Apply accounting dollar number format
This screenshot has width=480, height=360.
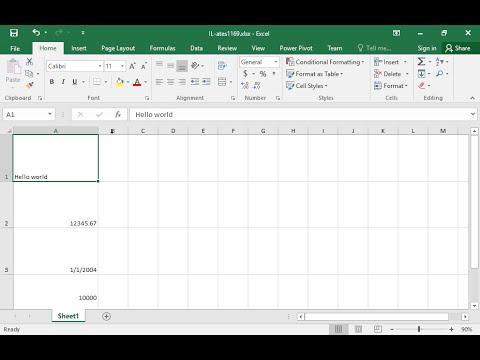tap(246, 74)
